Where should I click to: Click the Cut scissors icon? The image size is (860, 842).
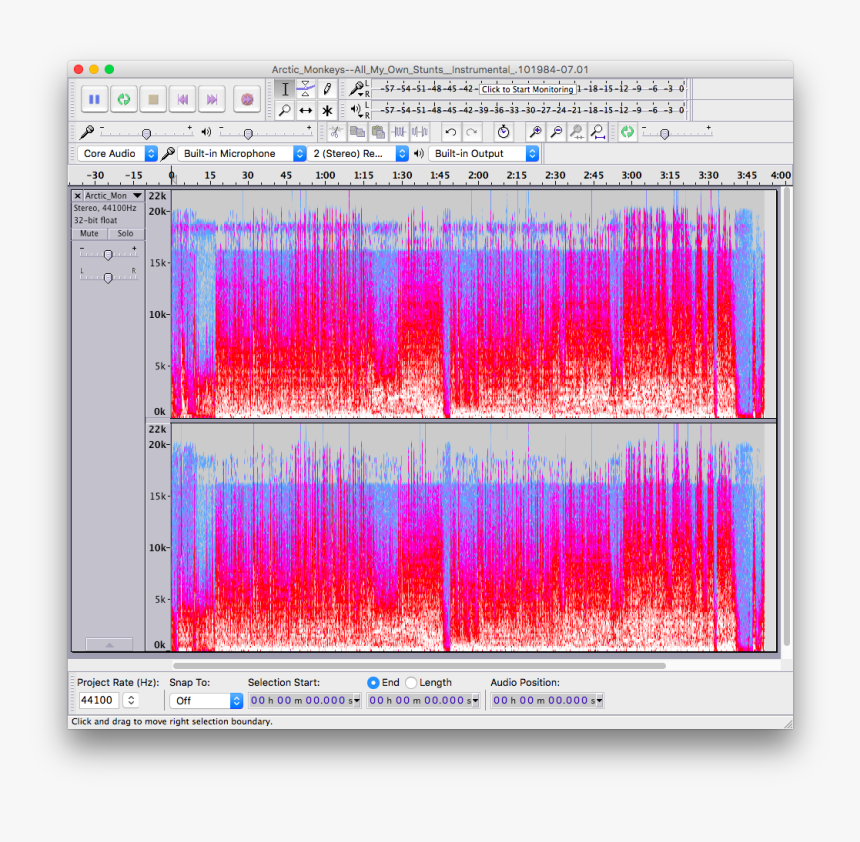pyautogui.click(x=335, y=131)
